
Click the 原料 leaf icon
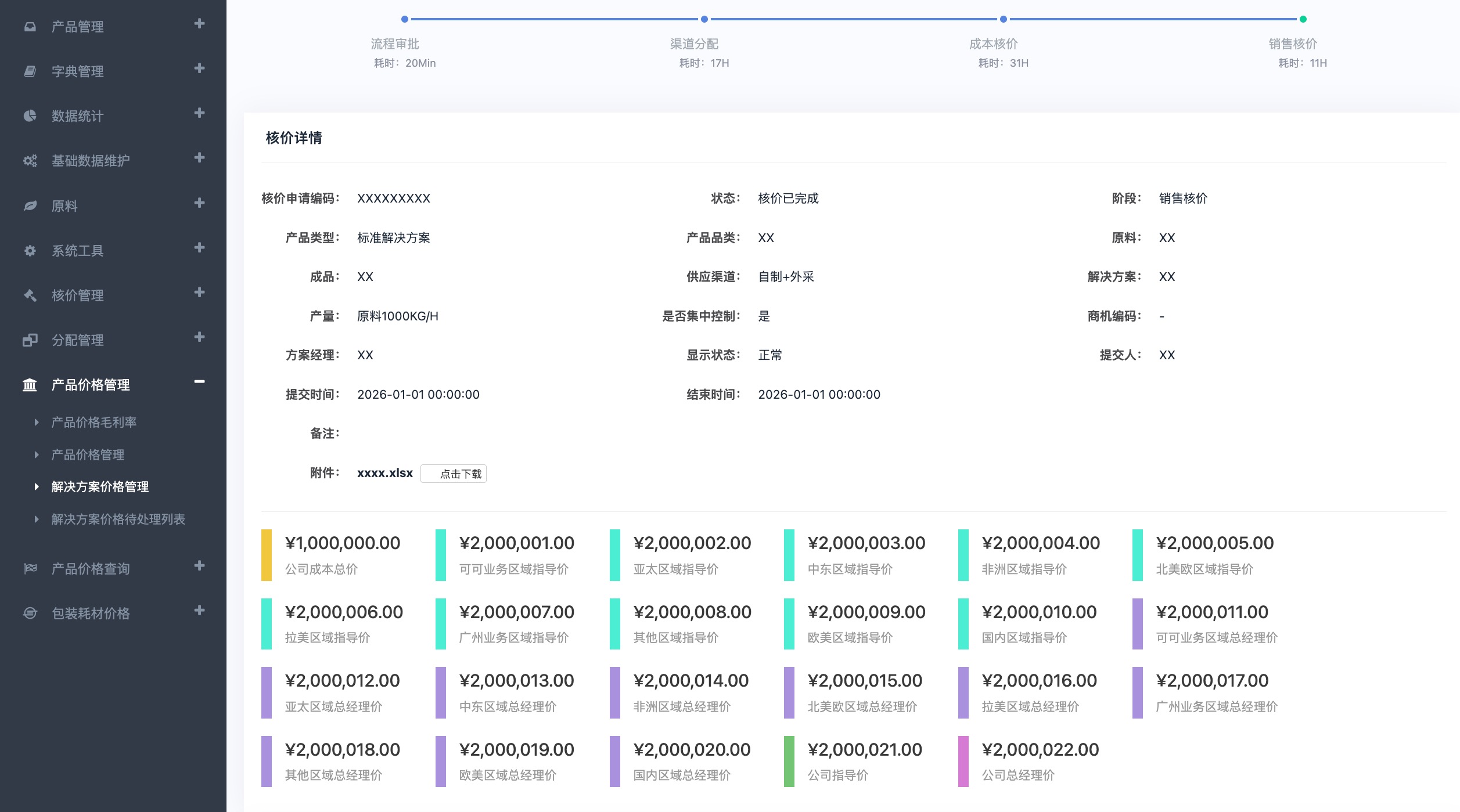pos(30,206)
